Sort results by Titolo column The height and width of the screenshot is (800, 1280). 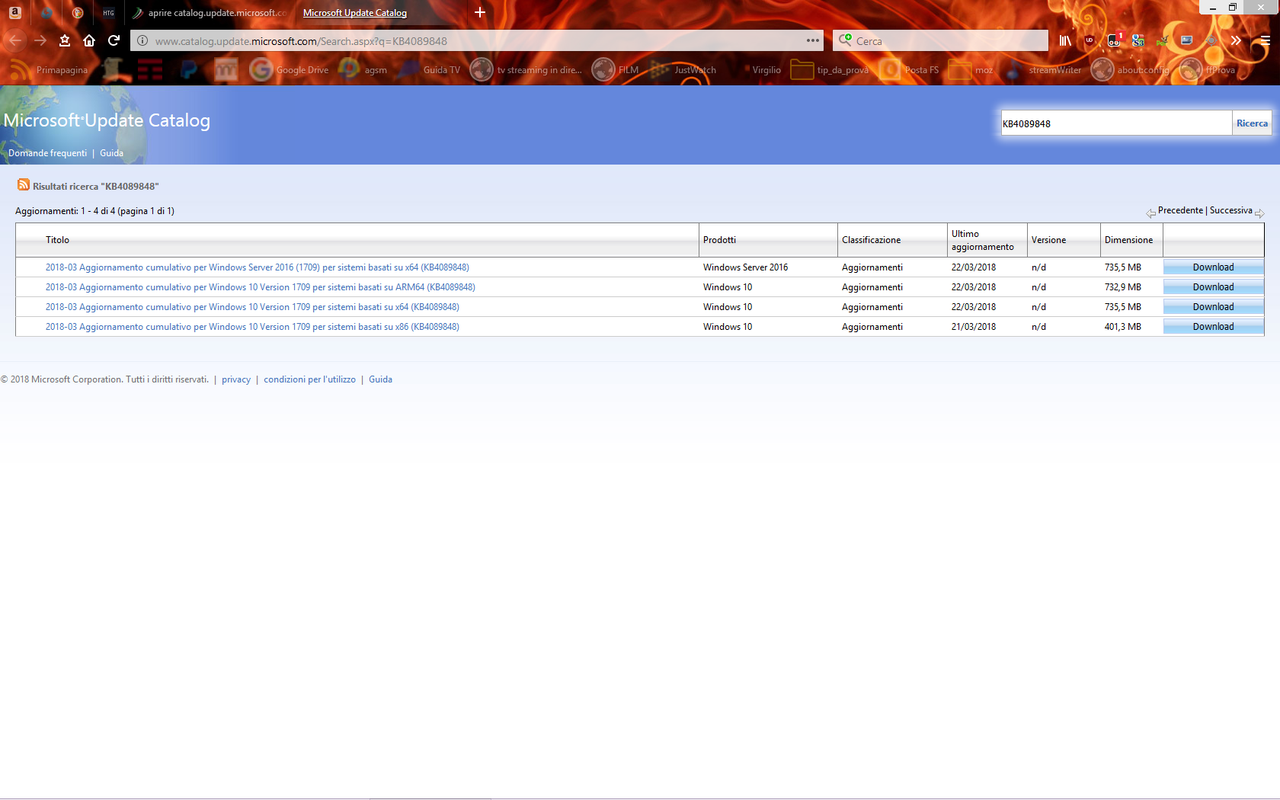pyautogui.click(x=58, y=240)
